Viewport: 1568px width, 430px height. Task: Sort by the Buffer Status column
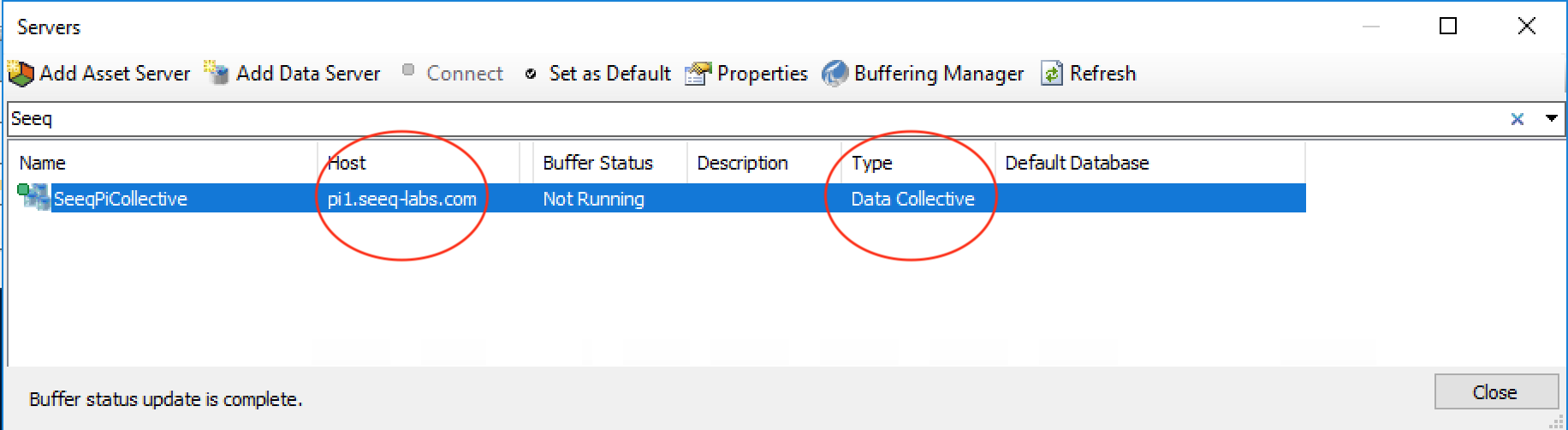click(x=597, y=163)
